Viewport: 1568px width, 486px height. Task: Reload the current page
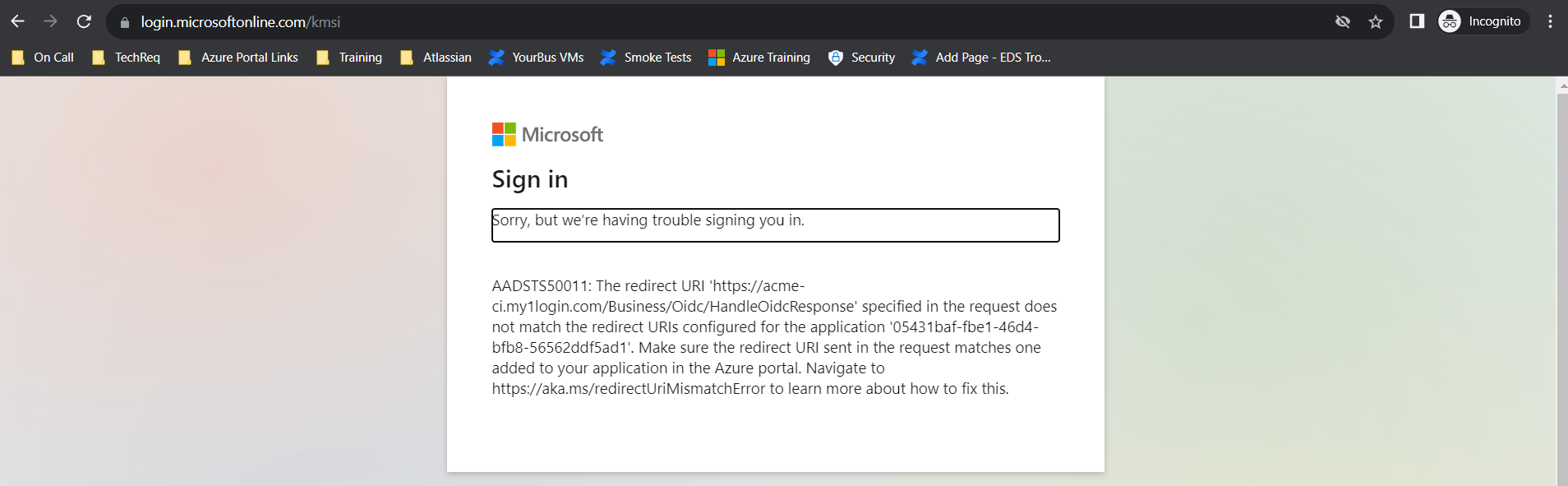coord(84,21)
